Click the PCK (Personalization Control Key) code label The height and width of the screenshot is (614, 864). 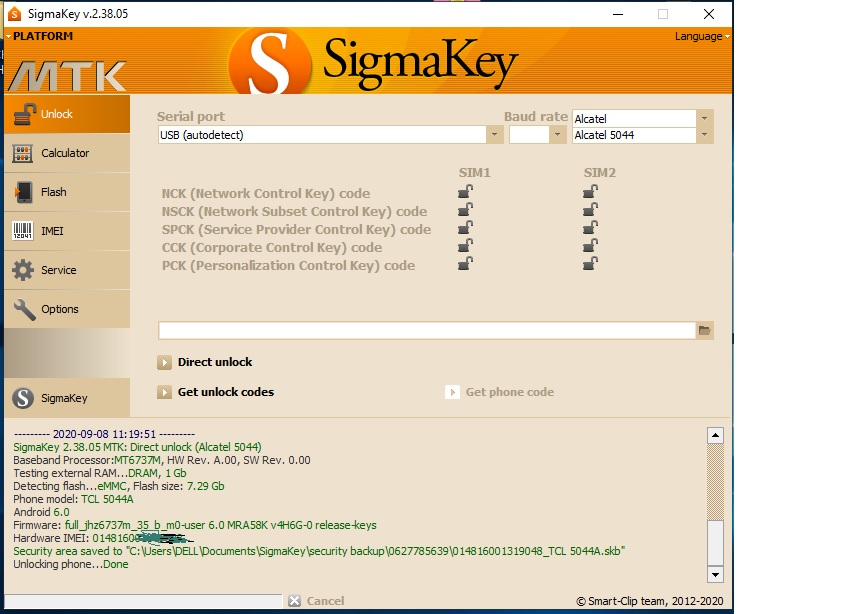tap(288, 266)
